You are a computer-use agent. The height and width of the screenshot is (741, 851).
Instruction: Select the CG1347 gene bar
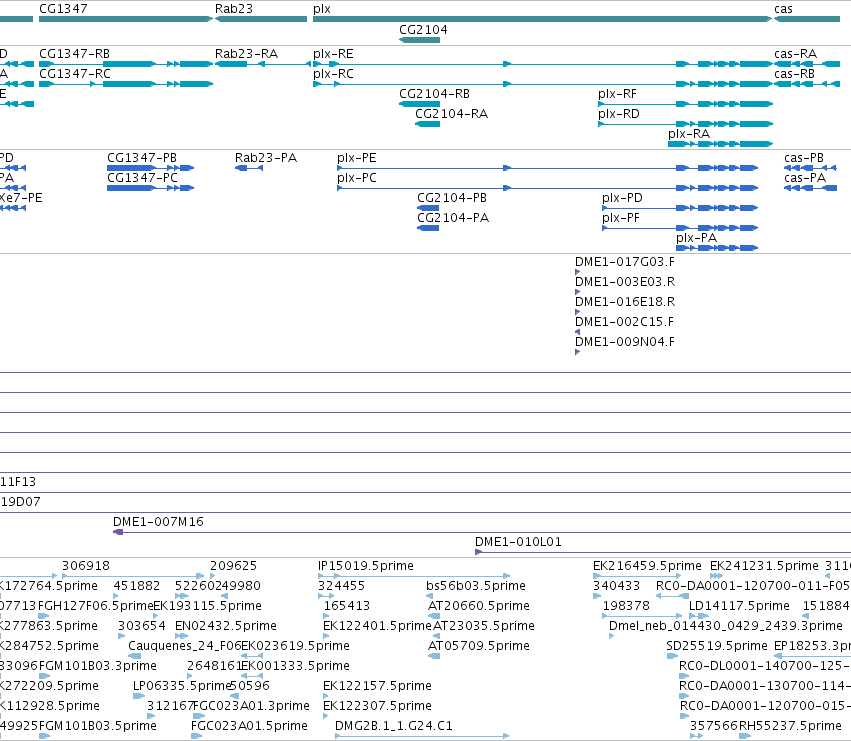pos(126,19)
